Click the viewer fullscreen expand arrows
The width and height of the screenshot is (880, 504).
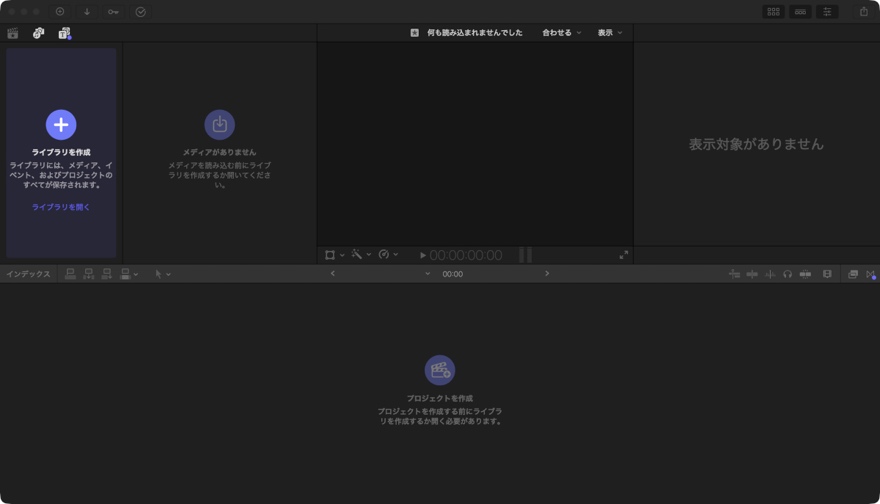623,255
